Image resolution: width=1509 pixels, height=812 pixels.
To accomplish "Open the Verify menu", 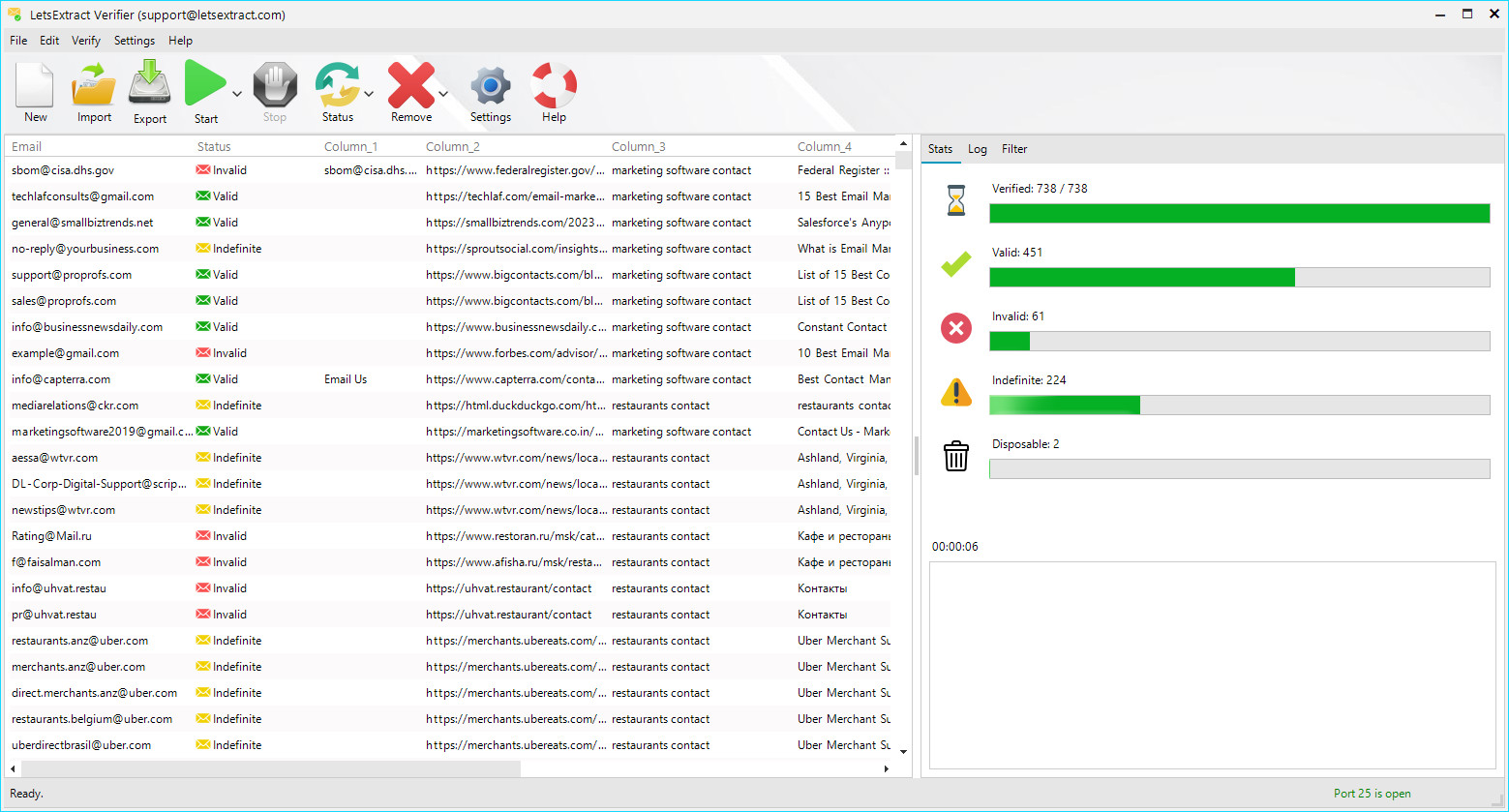I will tap(86, 41).
